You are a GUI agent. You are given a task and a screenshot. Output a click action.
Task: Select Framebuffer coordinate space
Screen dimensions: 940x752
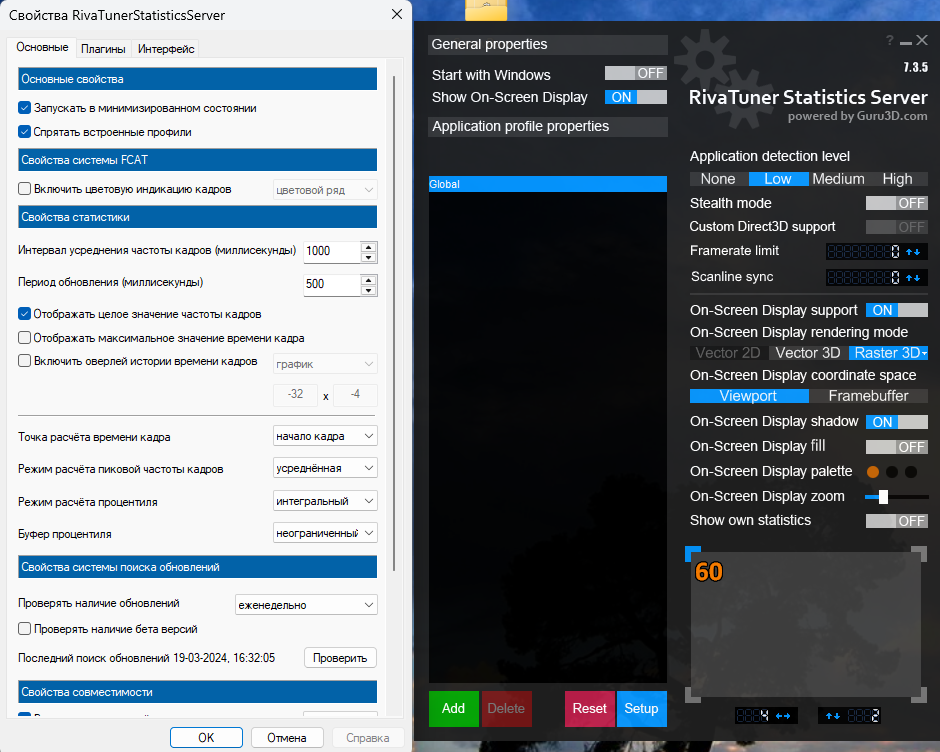[869, 396]
